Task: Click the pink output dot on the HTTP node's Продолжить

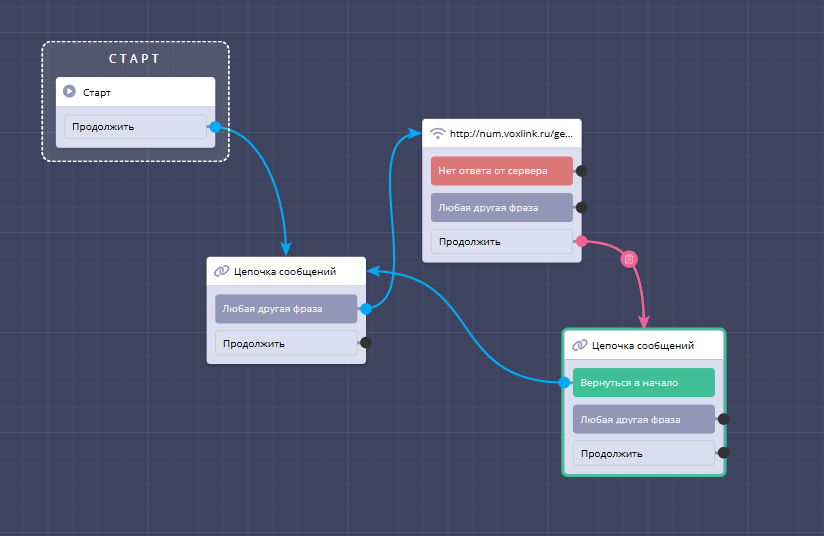Action: (x=581, y=241)
